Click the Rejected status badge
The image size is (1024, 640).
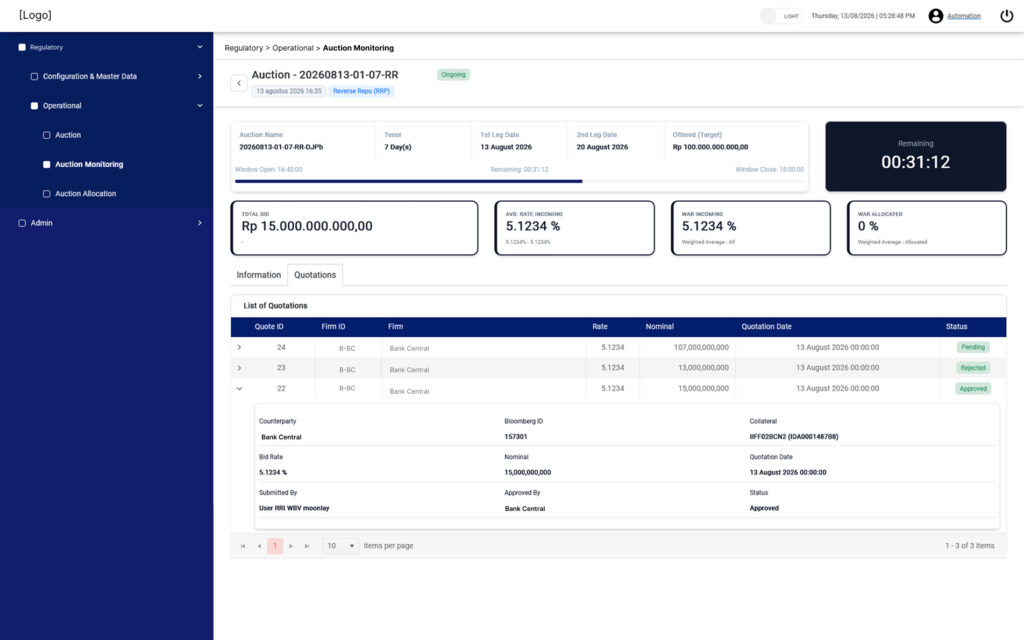tap(972, 368)
